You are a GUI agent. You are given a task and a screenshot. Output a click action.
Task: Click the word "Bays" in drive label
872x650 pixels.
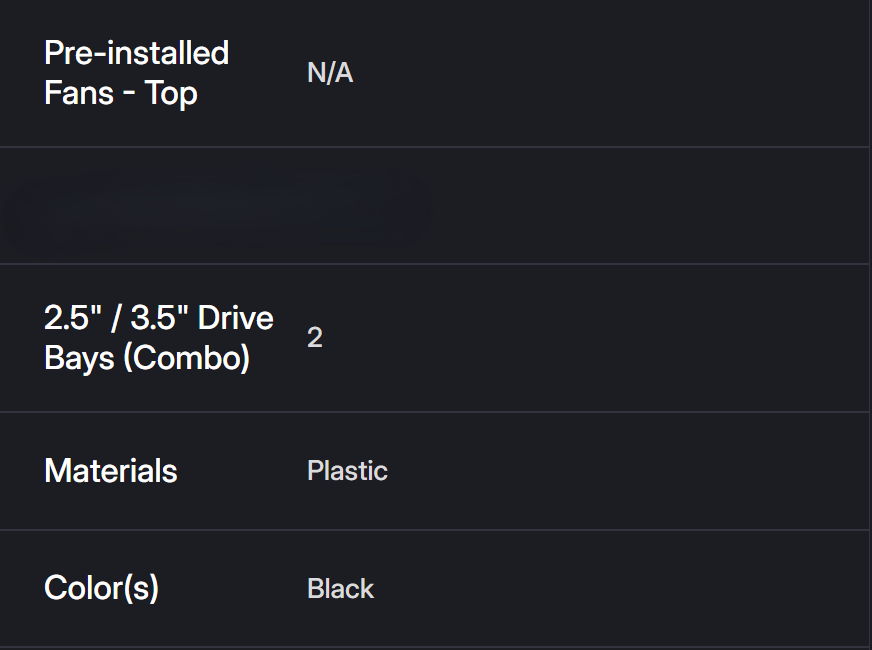(x=78, y=358)
